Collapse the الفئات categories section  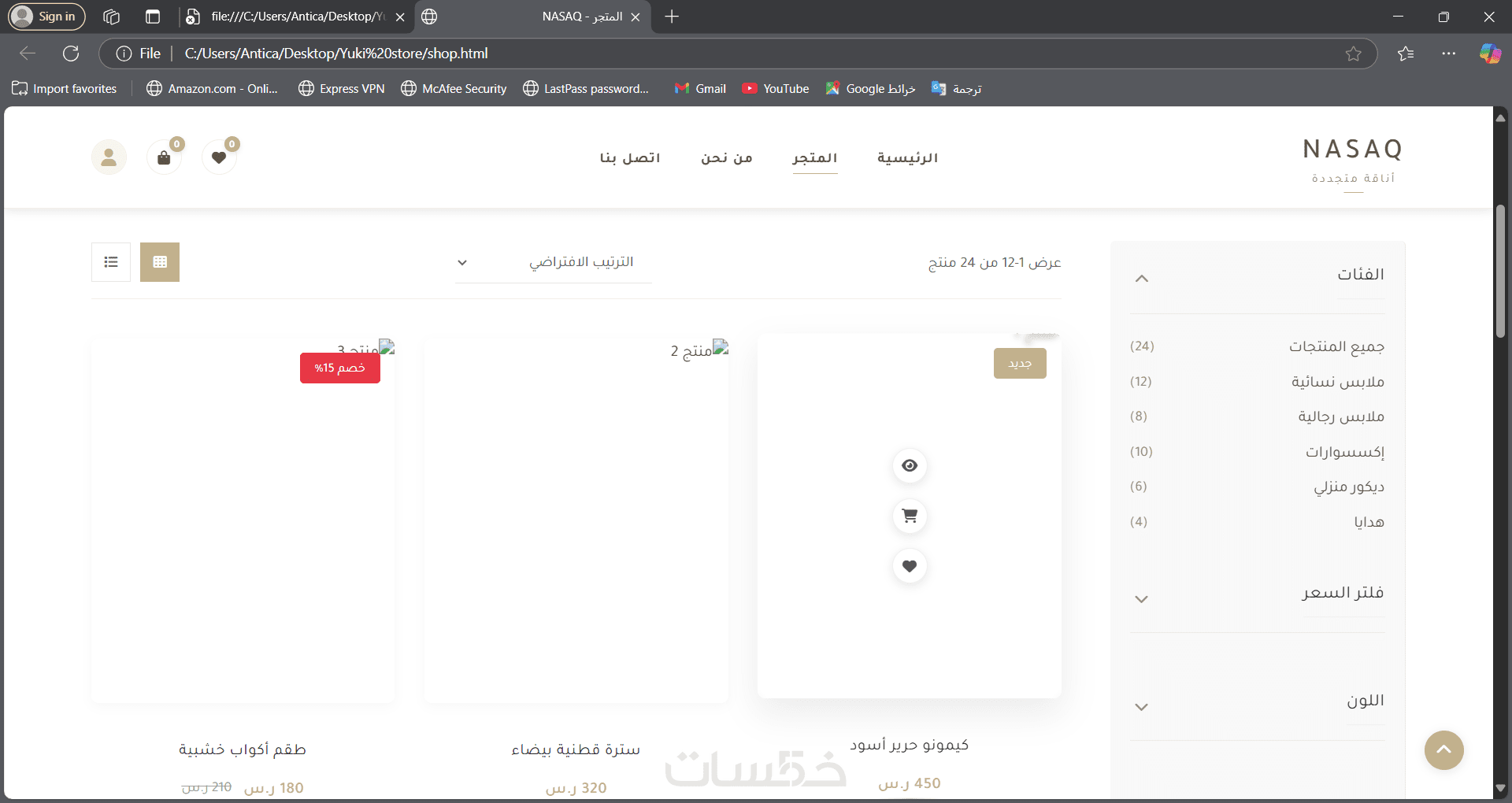point(1142,278)
